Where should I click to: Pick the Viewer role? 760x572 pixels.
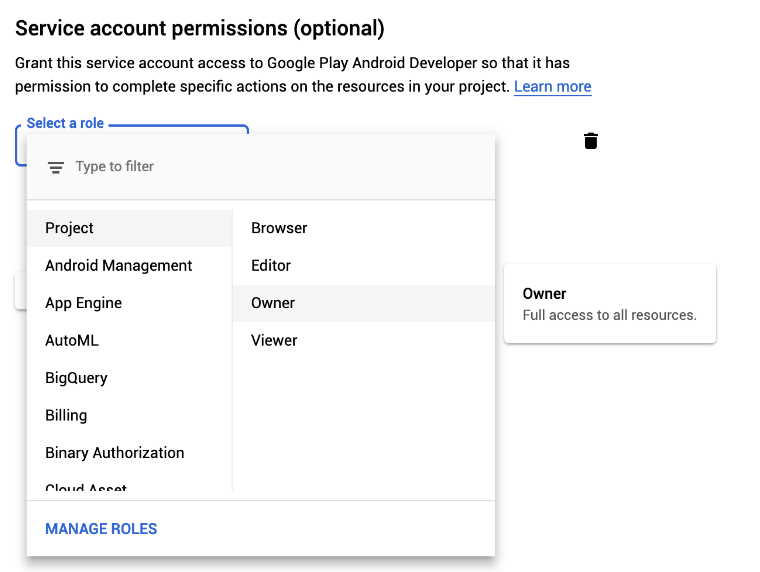click(364, 340)
